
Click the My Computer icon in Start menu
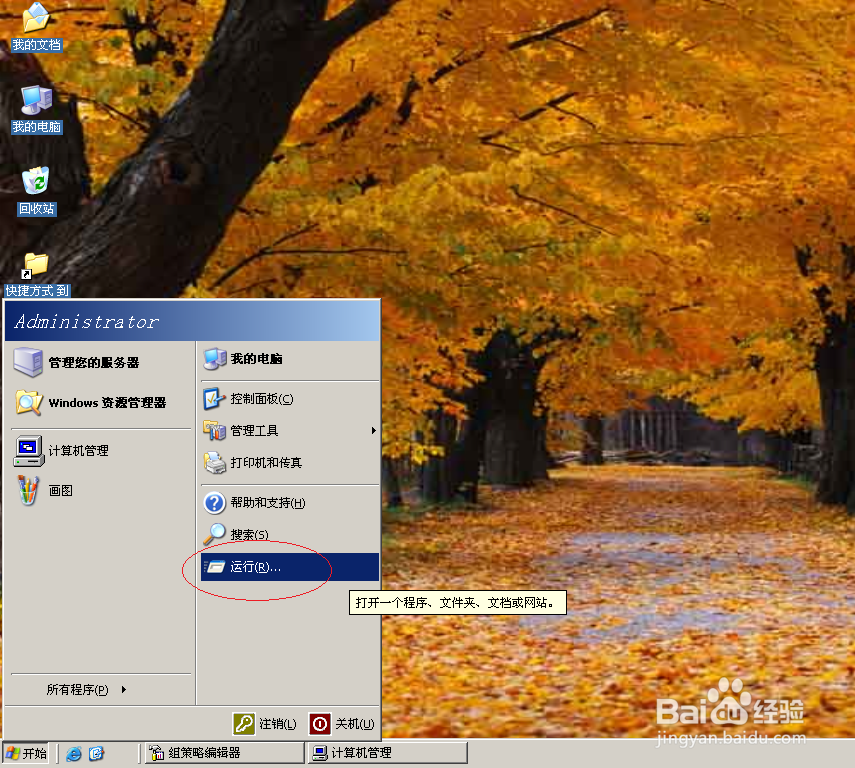(215, 359)
